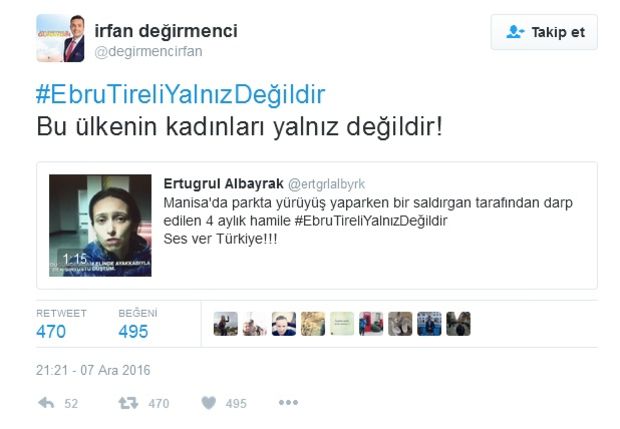
Task: Click the irfan değirmenci display name
Action: click(x=166, y=31)
